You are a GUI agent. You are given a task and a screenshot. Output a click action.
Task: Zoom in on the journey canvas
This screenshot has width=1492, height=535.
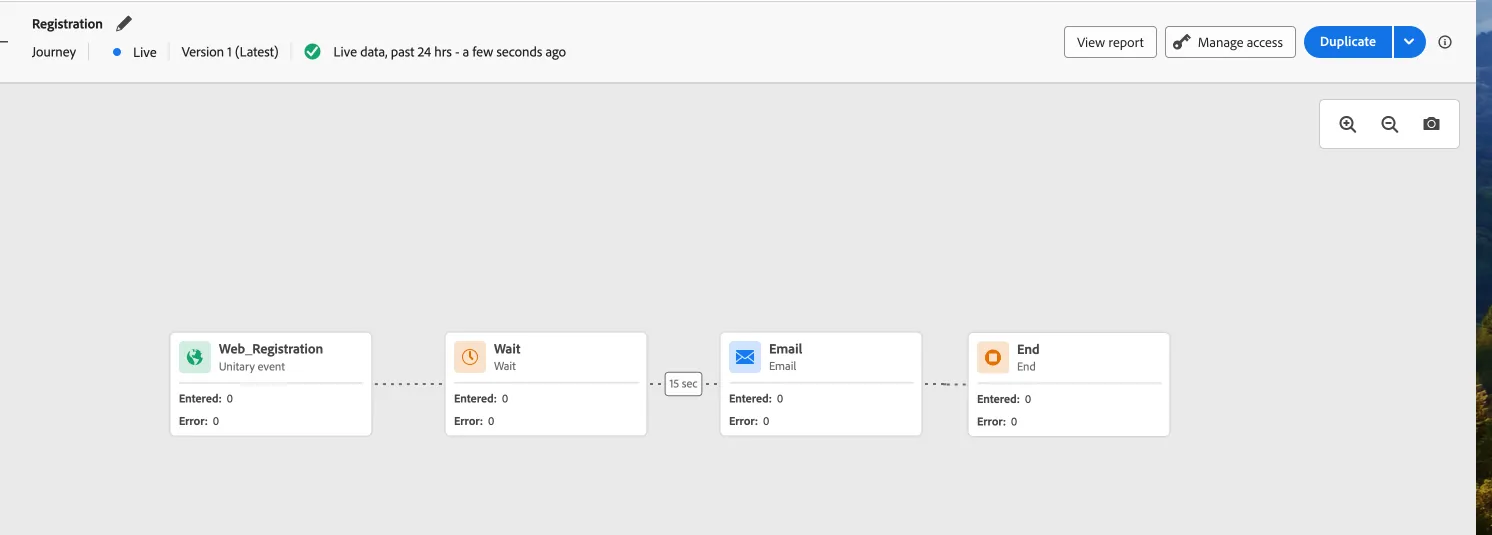point(1348,124)
